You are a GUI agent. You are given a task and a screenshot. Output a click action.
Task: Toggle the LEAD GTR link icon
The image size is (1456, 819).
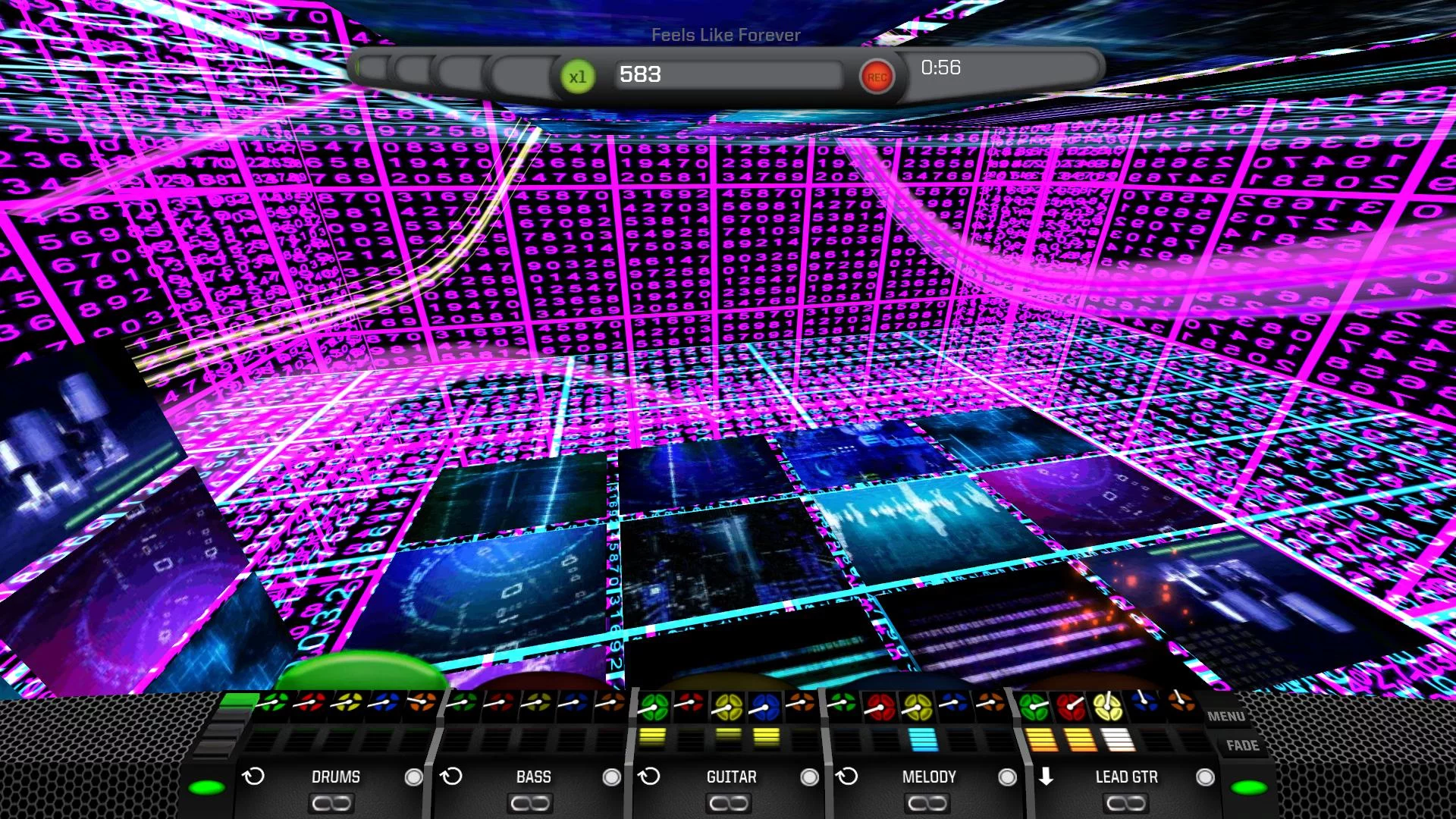(x=1125, y=803)
